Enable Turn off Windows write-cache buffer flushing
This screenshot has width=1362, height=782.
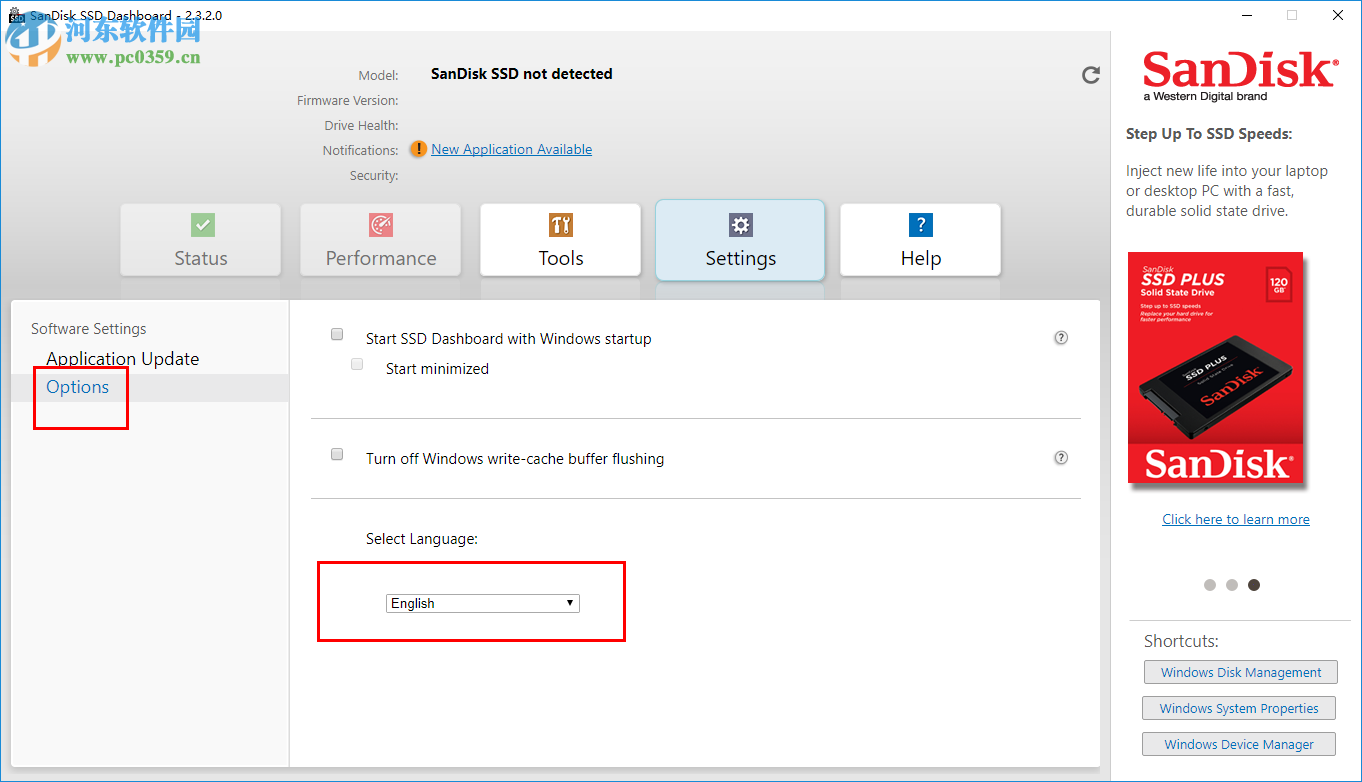click(x=337, y=455)
